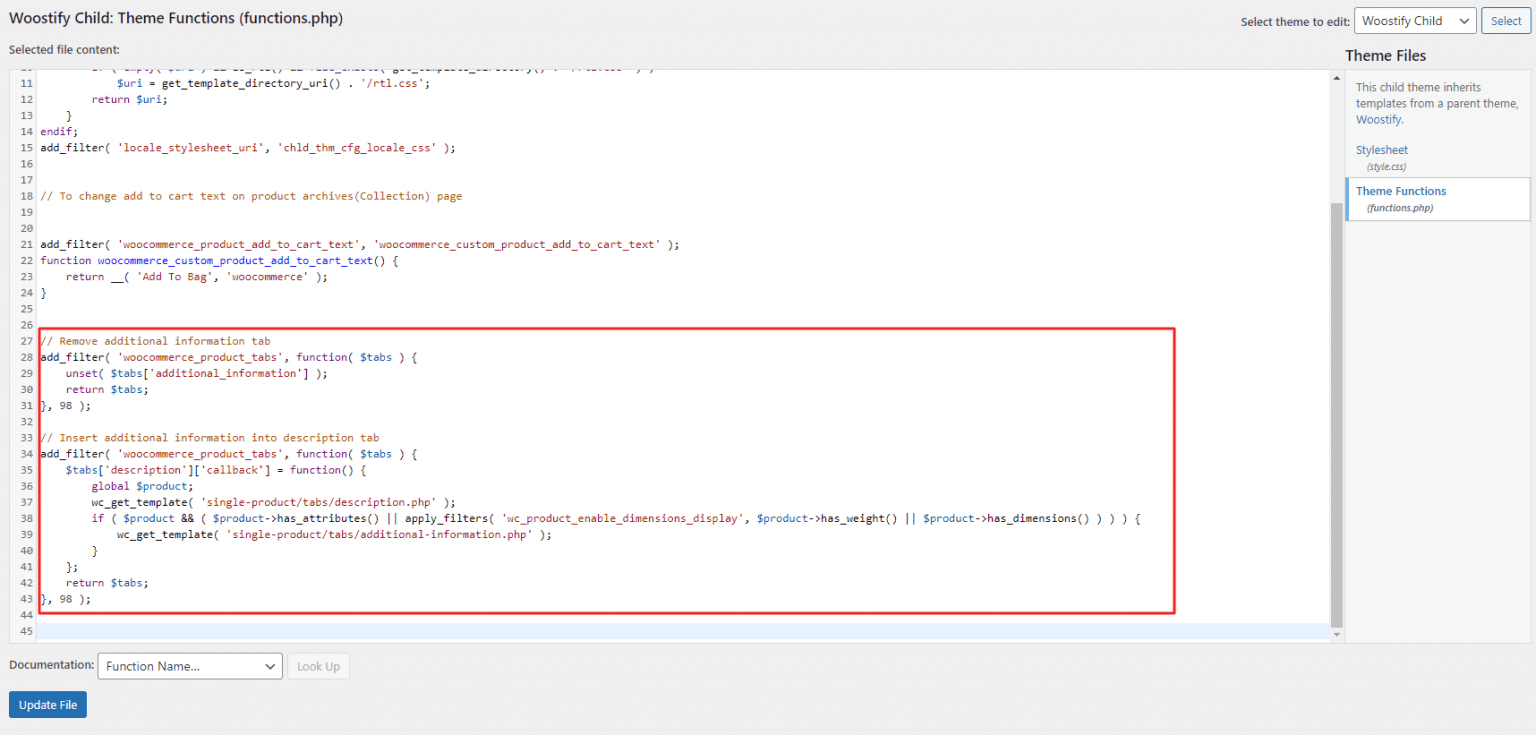Viewport: 1536px width, 735px height.
Task: Click the function woocommerce_custom_product_add_to_cart_text line
Action: (x=219, y=261)
